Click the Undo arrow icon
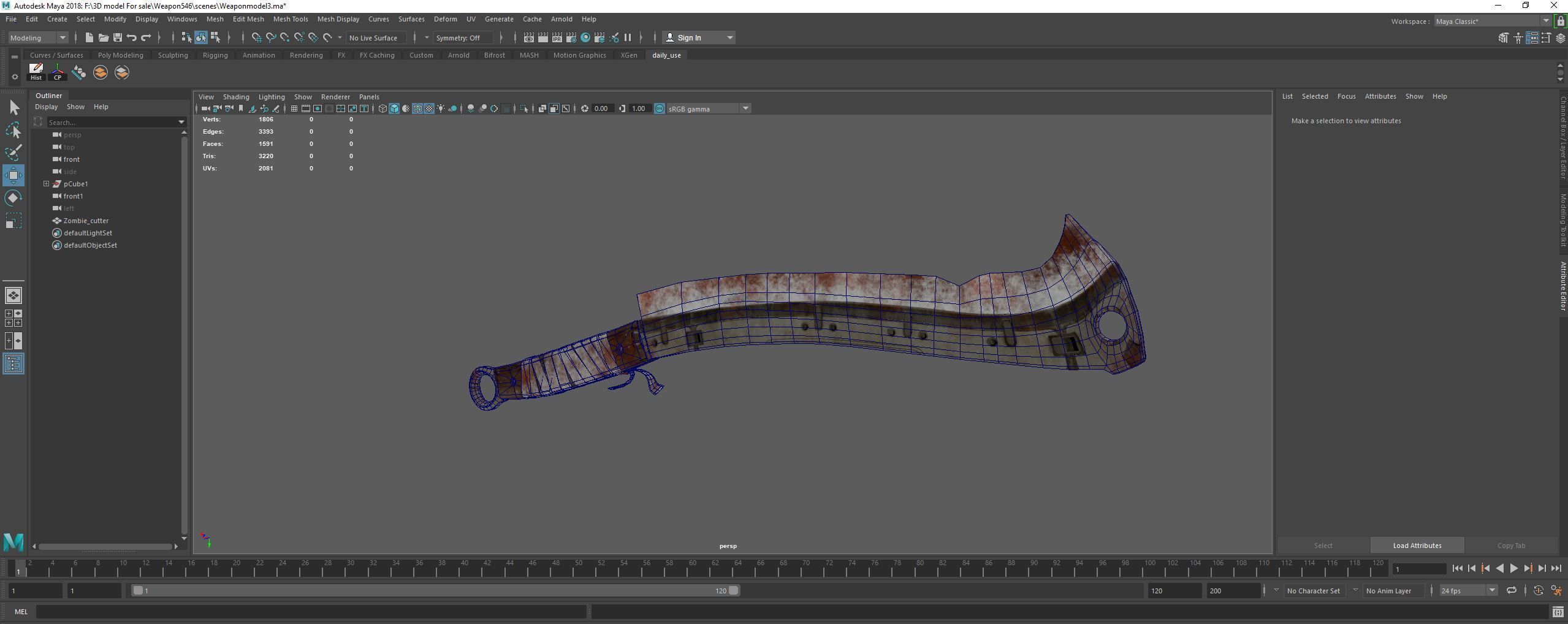The height and width of the screenshot is (624, 1568). pyautogui.click(x=132, y=37)
